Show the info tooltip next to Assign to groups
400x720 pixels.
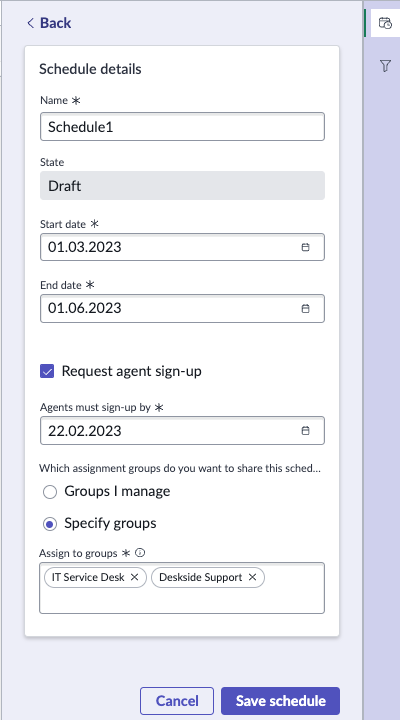click(141, 553)
